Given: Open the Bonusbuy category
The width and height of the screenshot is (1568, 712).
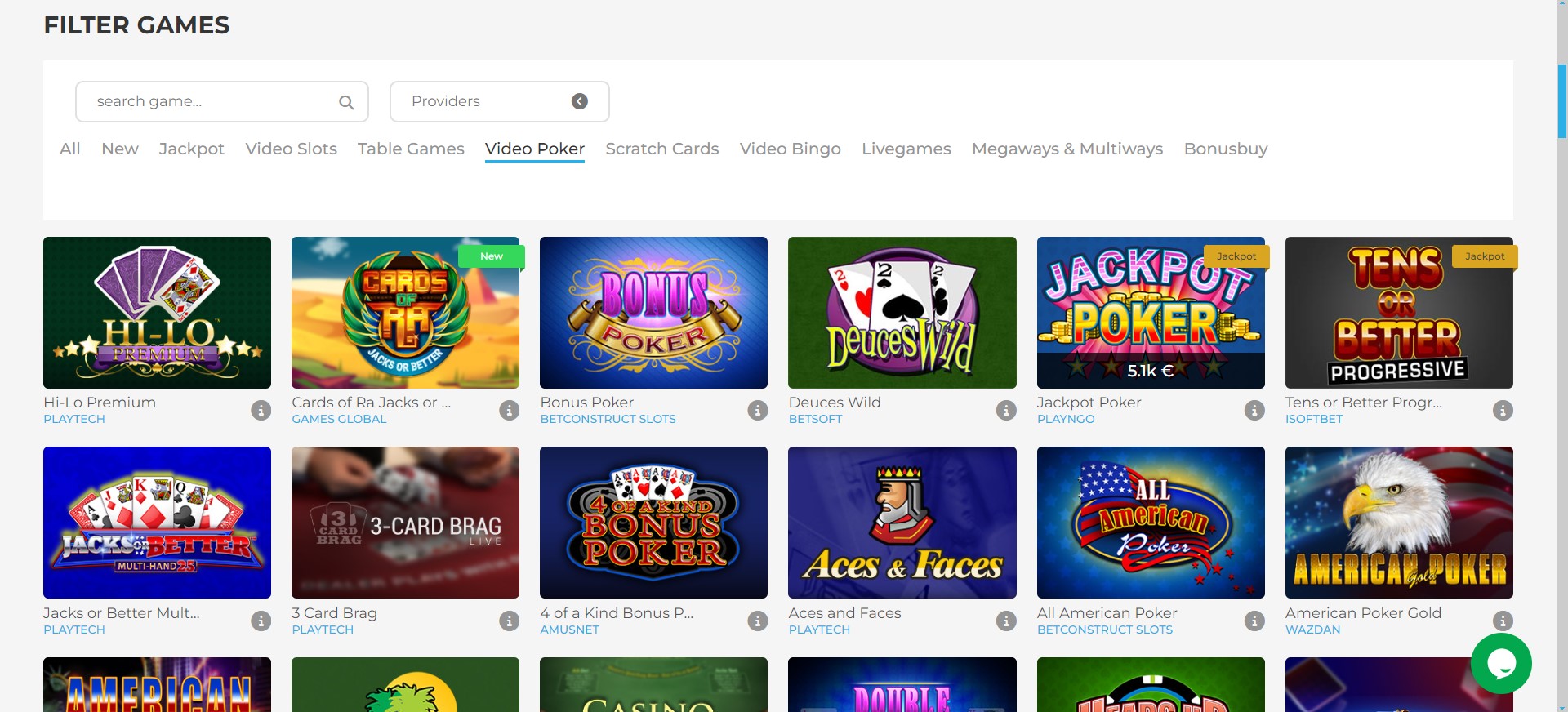Looking at the screenshot, I should click(x=1226, y=149).
